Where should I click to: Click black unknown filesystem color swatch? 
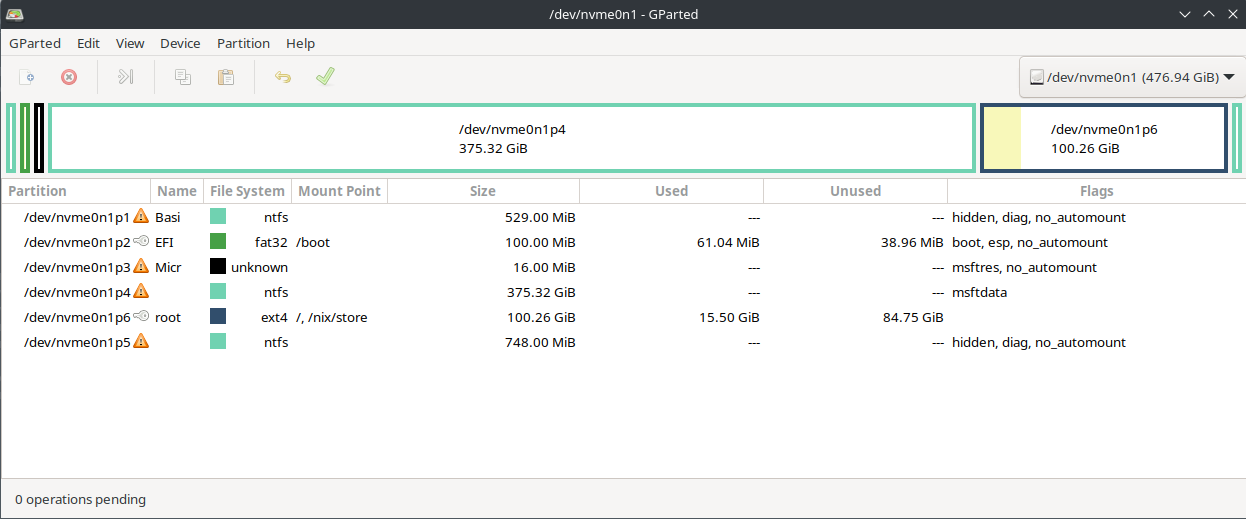(x=218, y=266)
